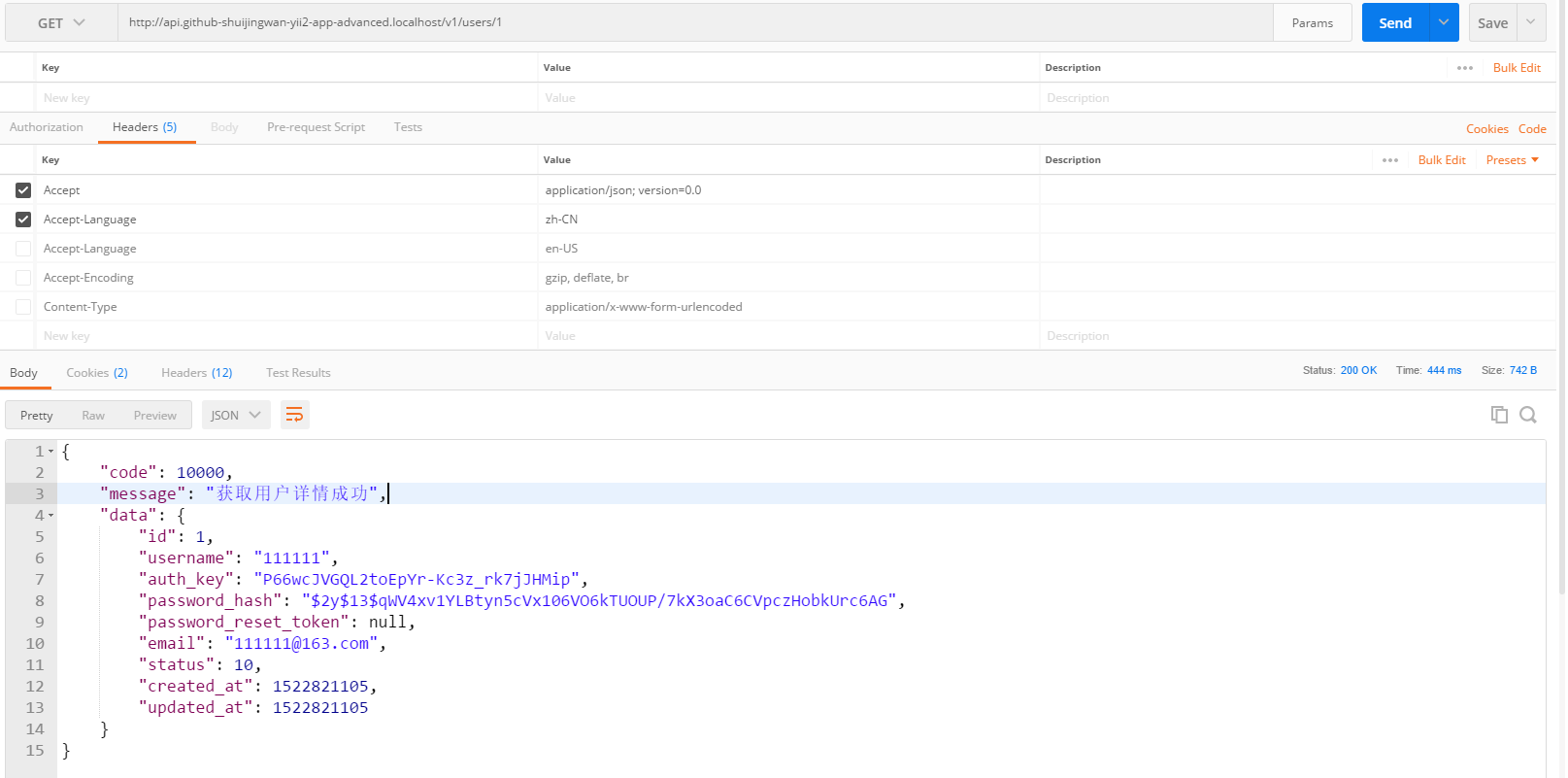Click the Code link

(x=1532, y=129)
